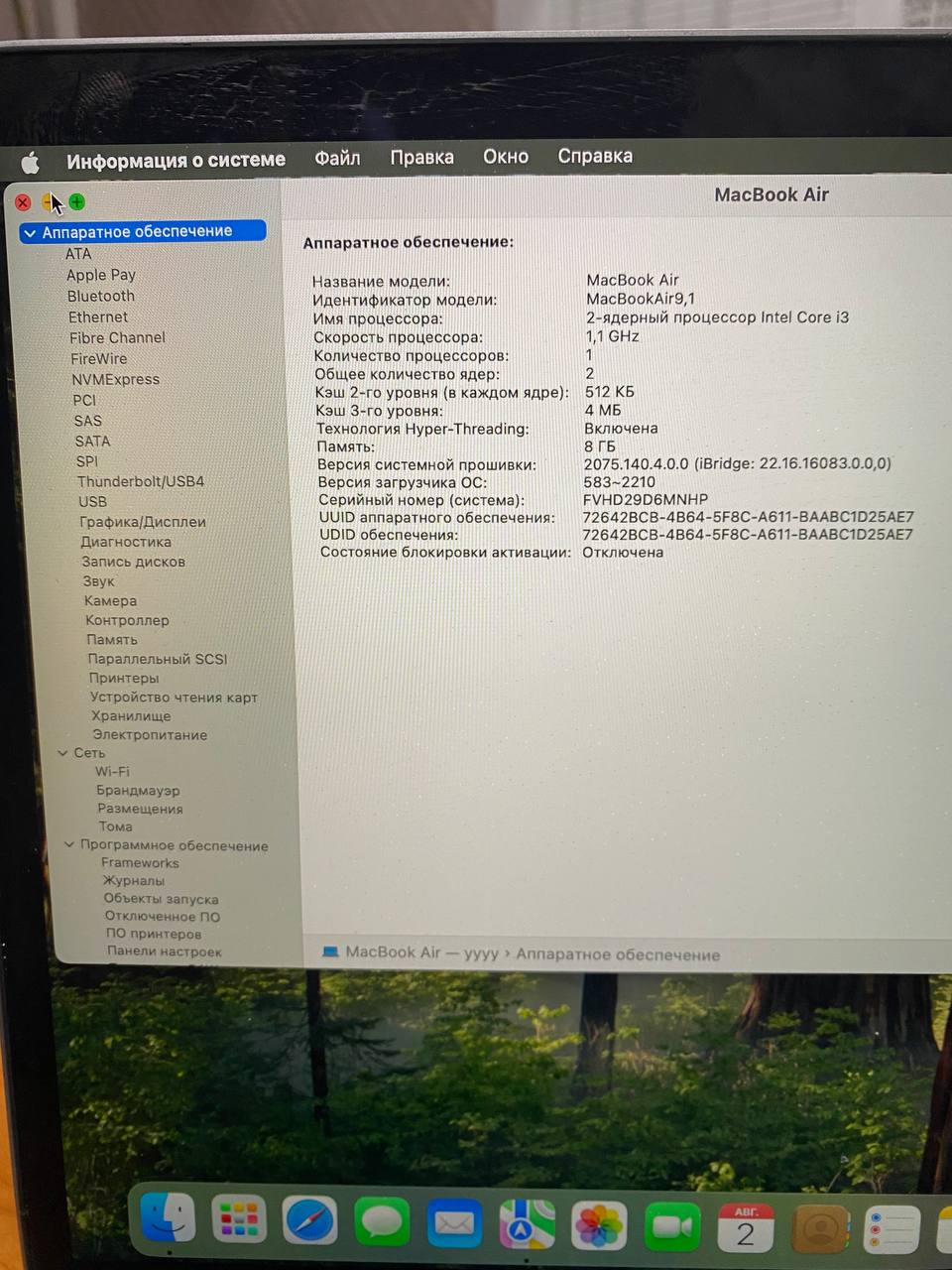Image resolution: width=952 pixels, height=1270 pixels.
Task: Launch Maps from the Dock
Action: (x=527, y=1226)
